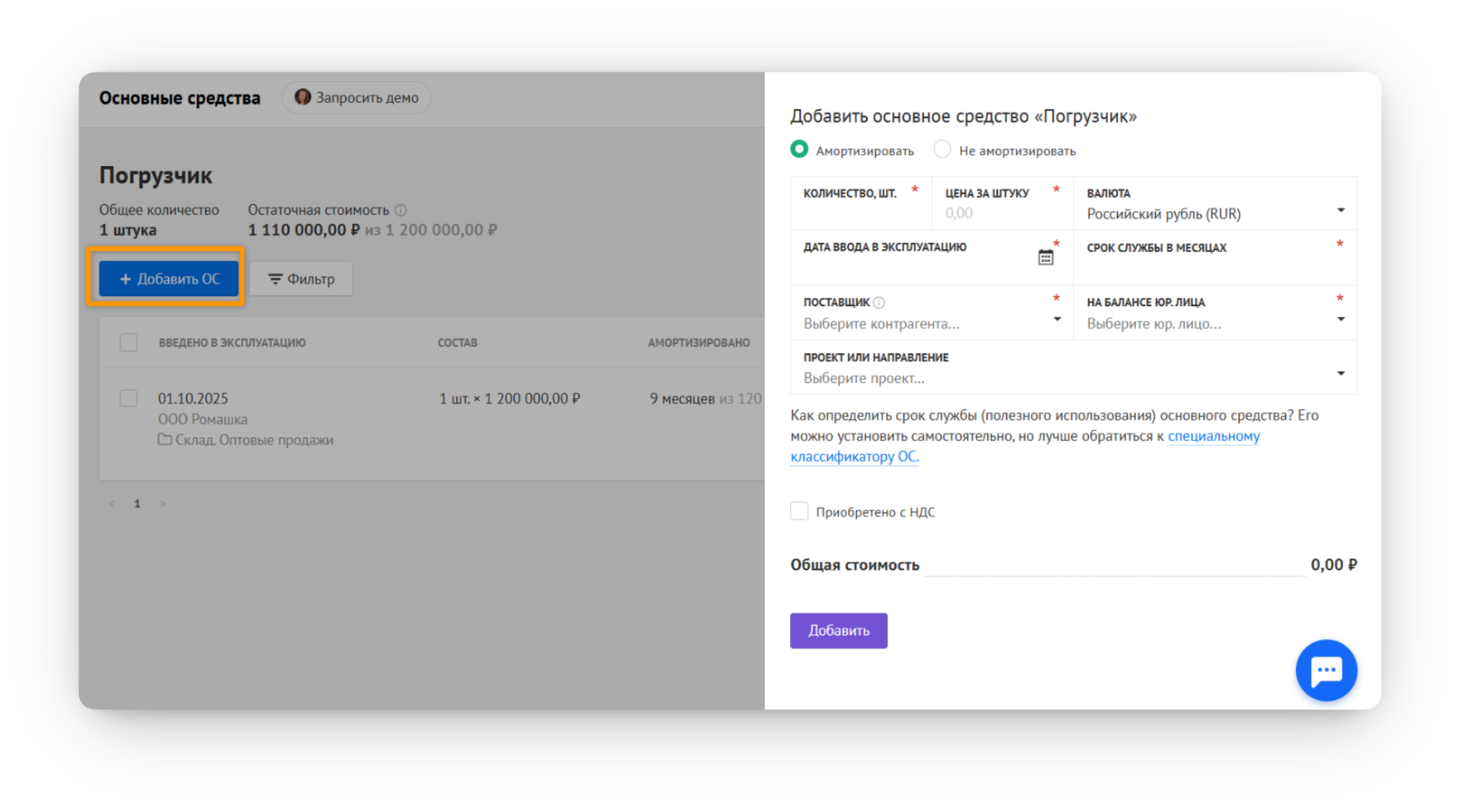
Task: Go to previous page arrow in pagination
Action: (x=111, y=504)
